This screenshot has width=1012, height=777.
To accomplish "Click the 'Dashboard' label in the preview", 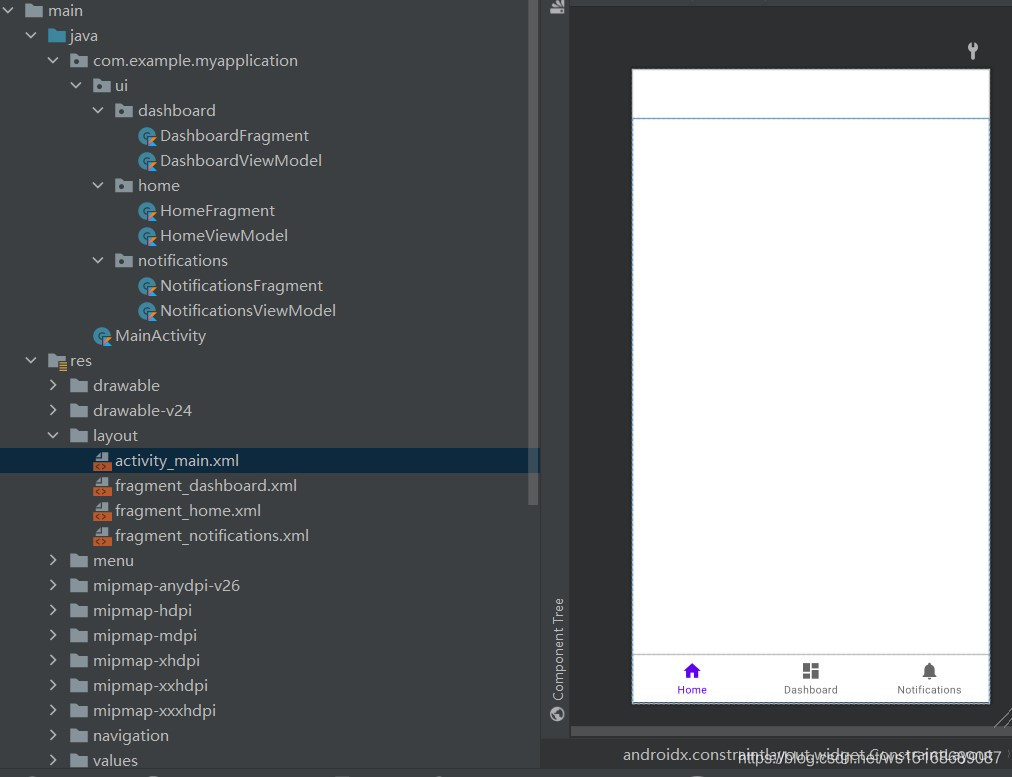I will pos(811,690).
